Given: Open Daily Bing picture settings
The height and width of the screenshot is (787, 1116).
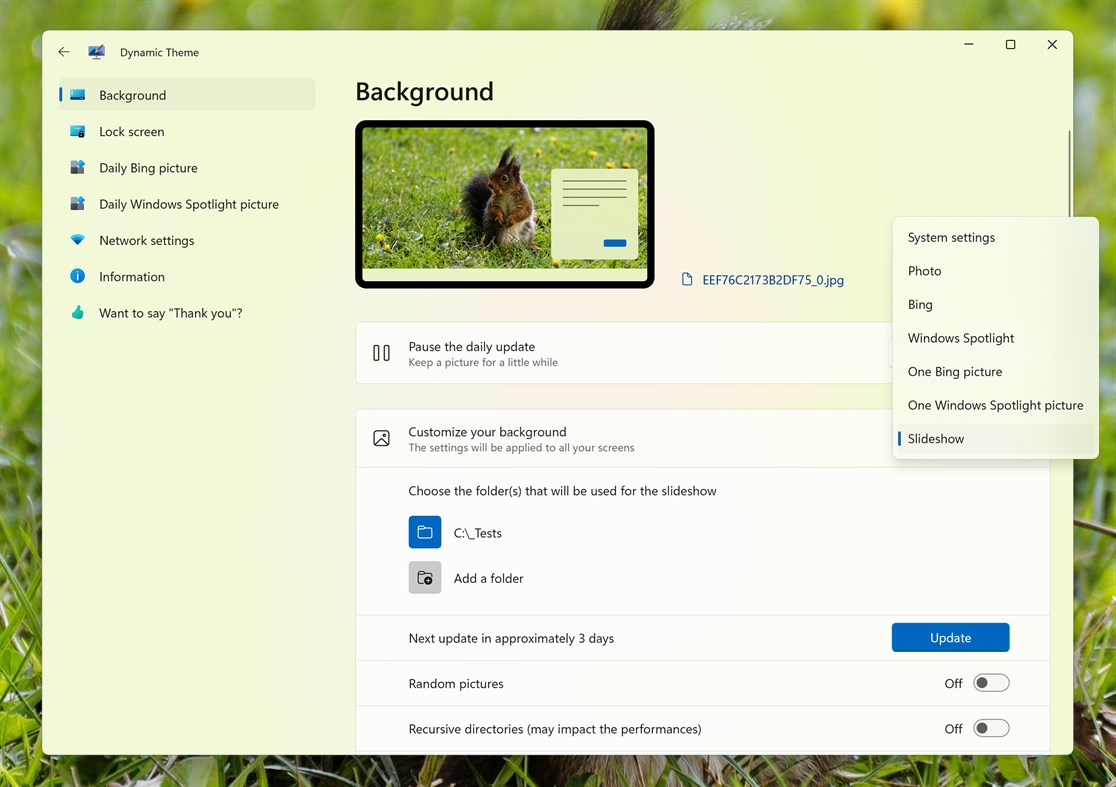Looking at the screenshot, I should point(78,167).
